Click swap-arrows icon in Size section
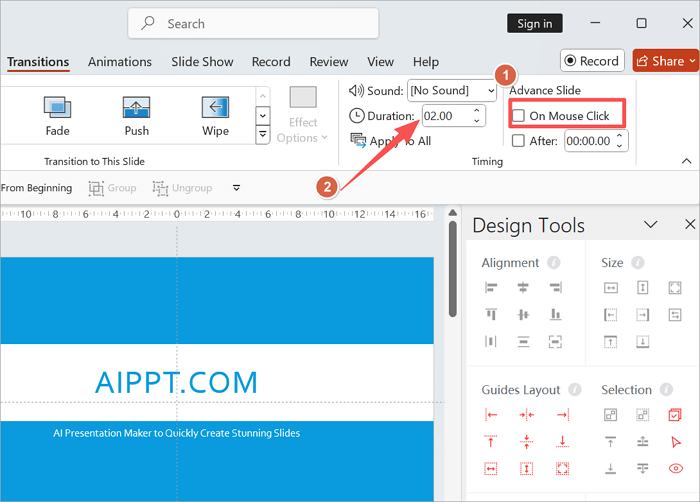 click(x=675, y=314)
